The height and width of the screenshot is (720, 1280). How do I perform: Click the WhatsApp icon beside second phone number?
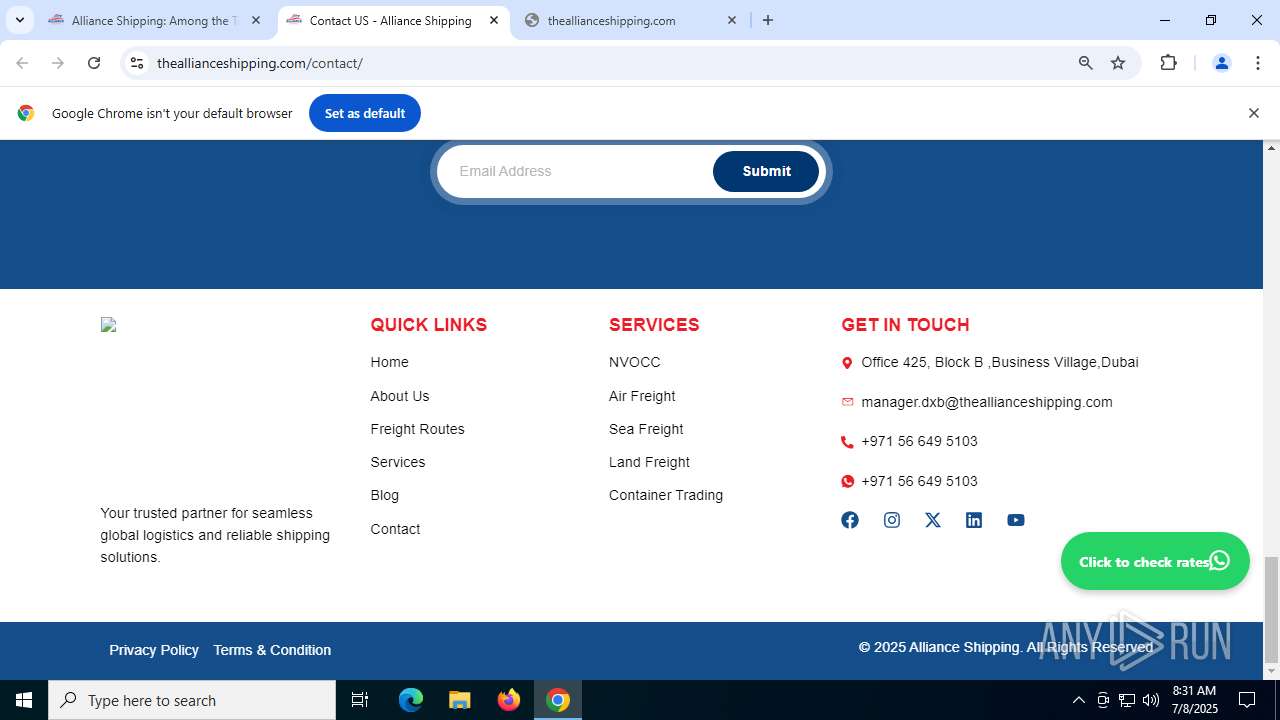click(x=847, y=481)
